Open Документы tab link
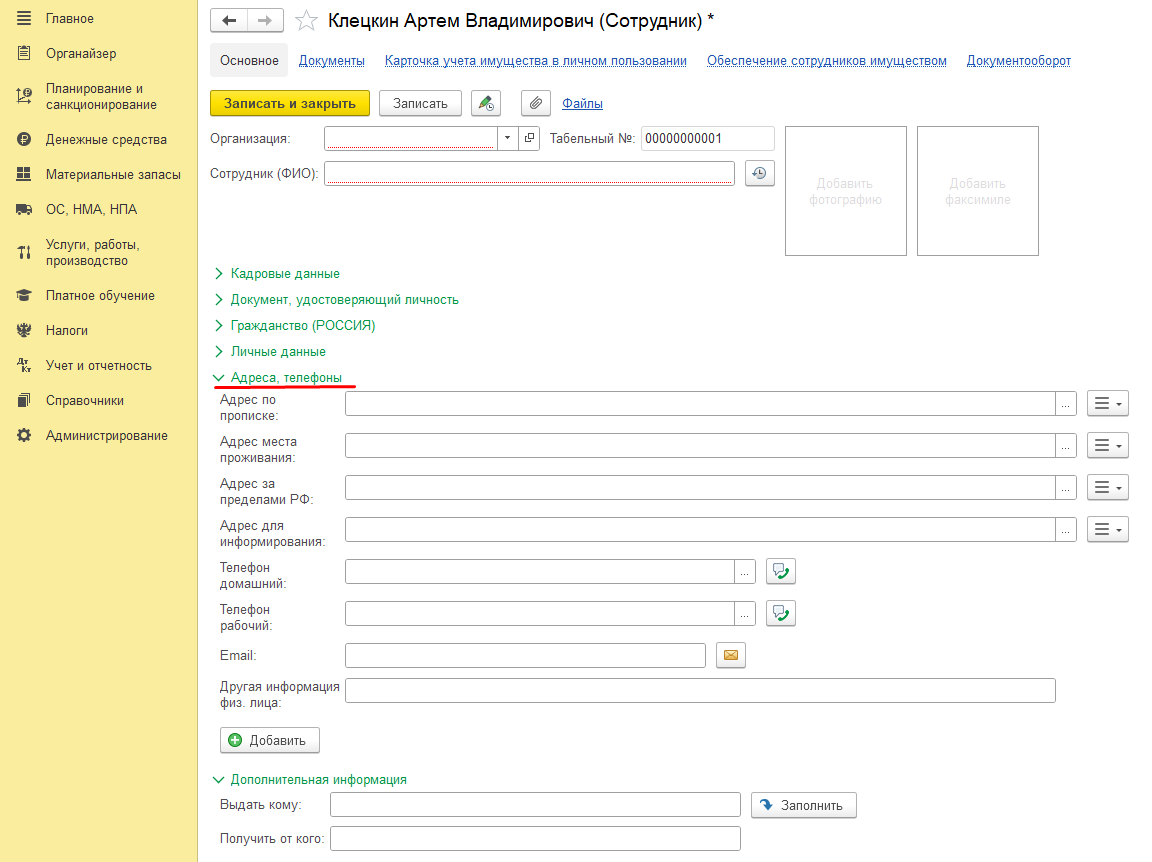Screen dimensions: 1152x862 (x=331, y=61)
